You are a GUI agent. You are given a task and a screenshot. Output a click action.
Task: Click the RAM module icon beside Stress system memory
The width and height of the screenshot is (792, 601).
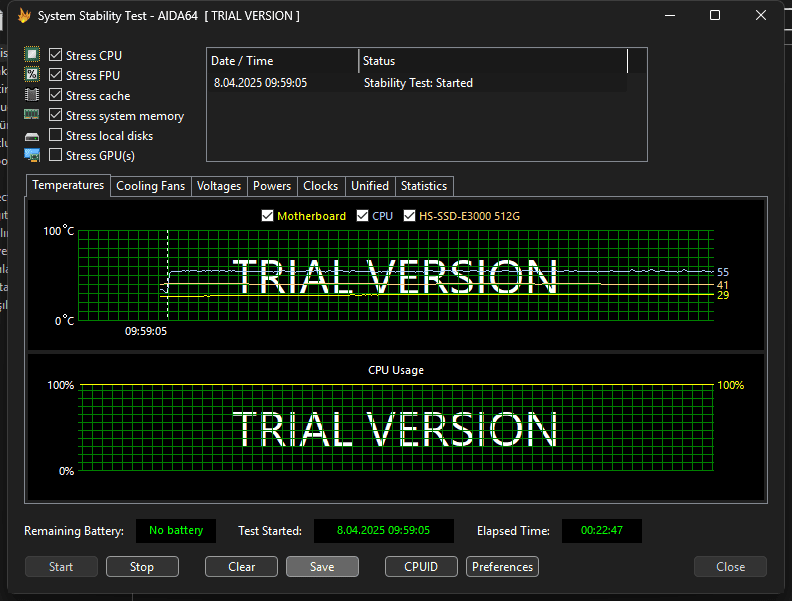coord(32,115)
